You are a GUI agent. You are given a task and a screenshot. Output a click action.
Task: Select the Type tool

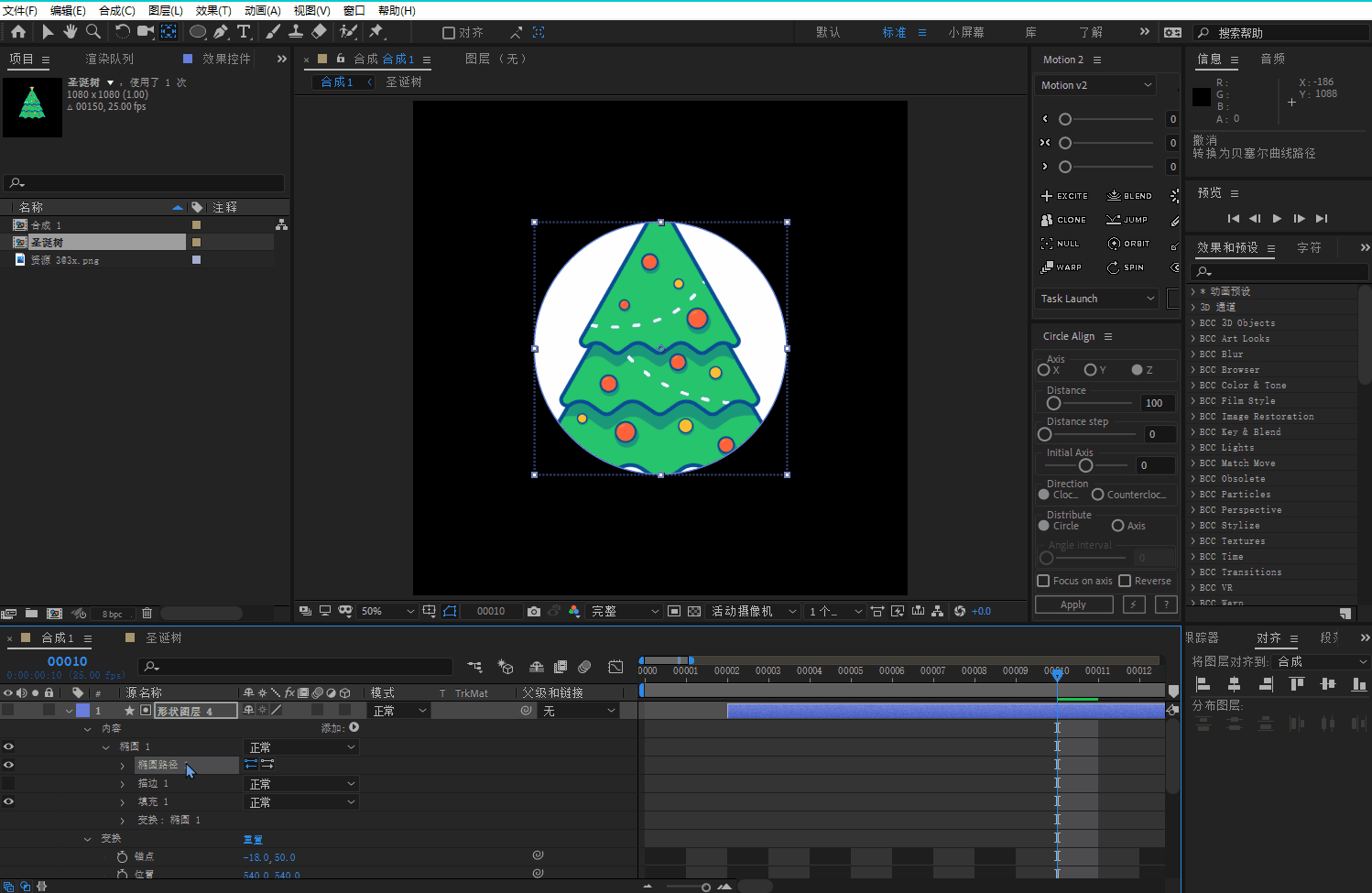click(x=244, y=32)
